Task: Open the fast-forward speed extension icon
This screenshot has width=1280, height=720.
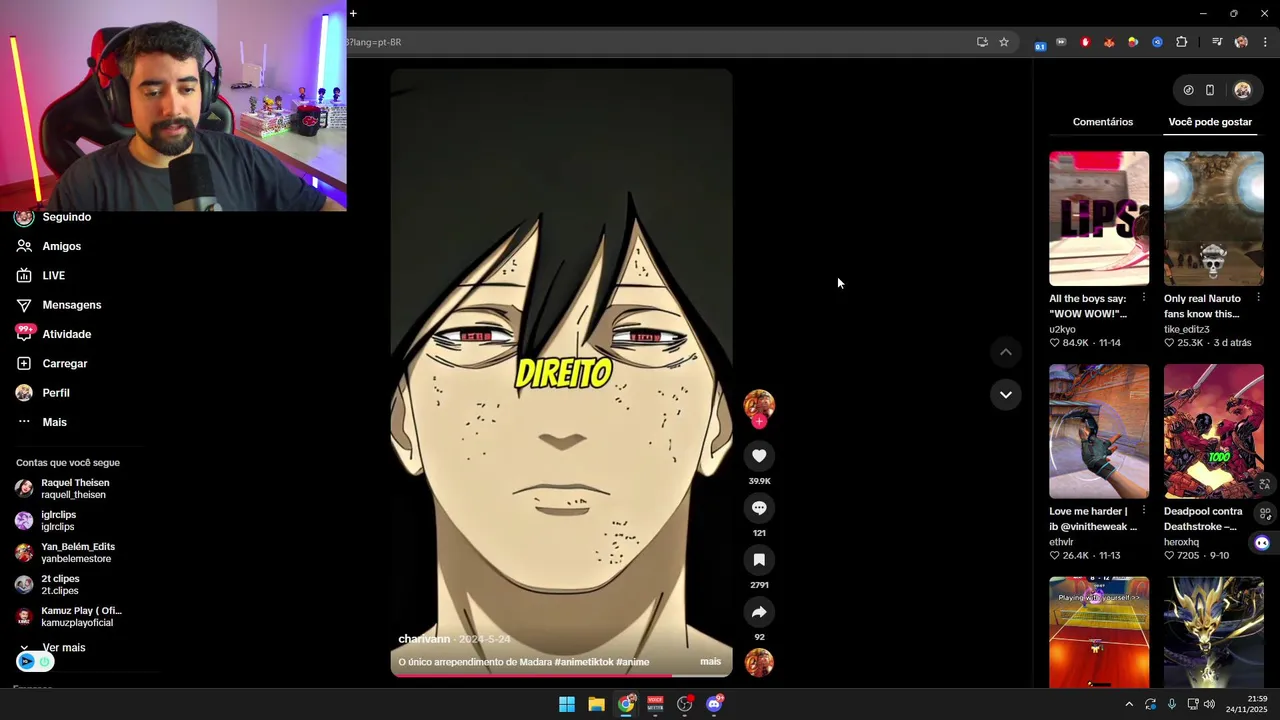Action: pos(1061,42)
